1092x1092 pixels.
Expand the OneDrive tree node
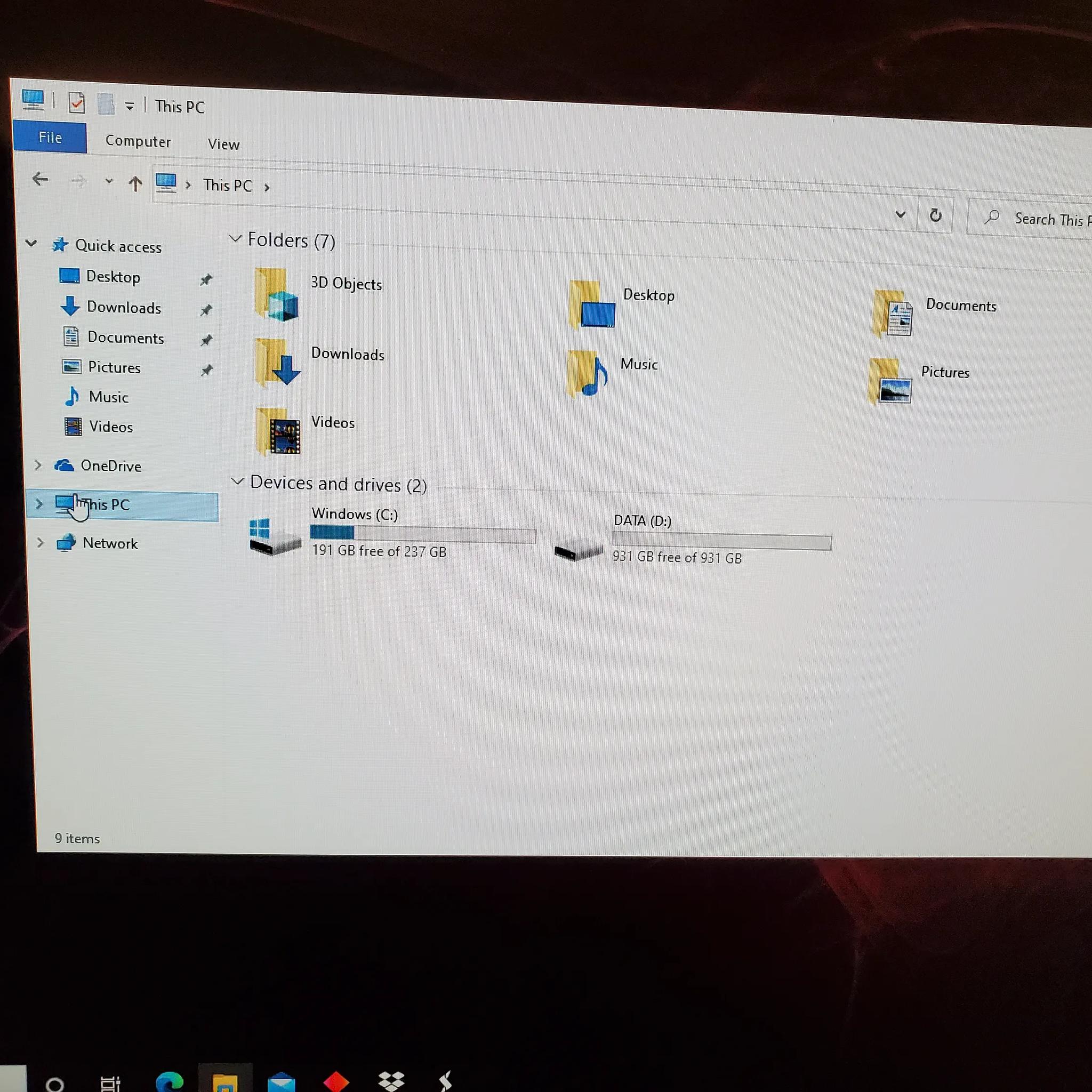point(38,465)
